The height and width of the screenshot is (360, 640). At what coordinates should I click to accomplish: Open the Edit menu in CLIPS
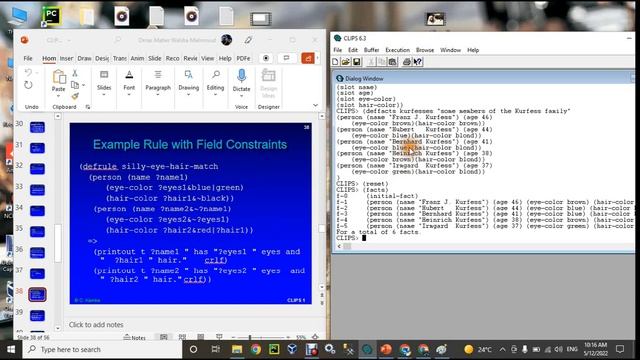[353, 50]
